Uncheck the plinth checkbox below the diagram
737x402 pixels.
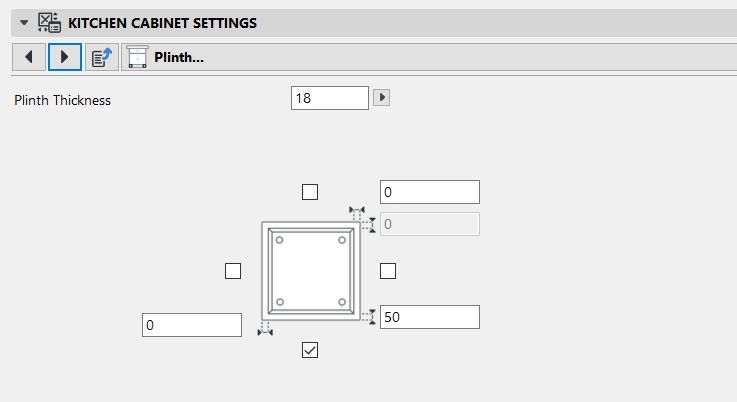[x=310, y=349]
